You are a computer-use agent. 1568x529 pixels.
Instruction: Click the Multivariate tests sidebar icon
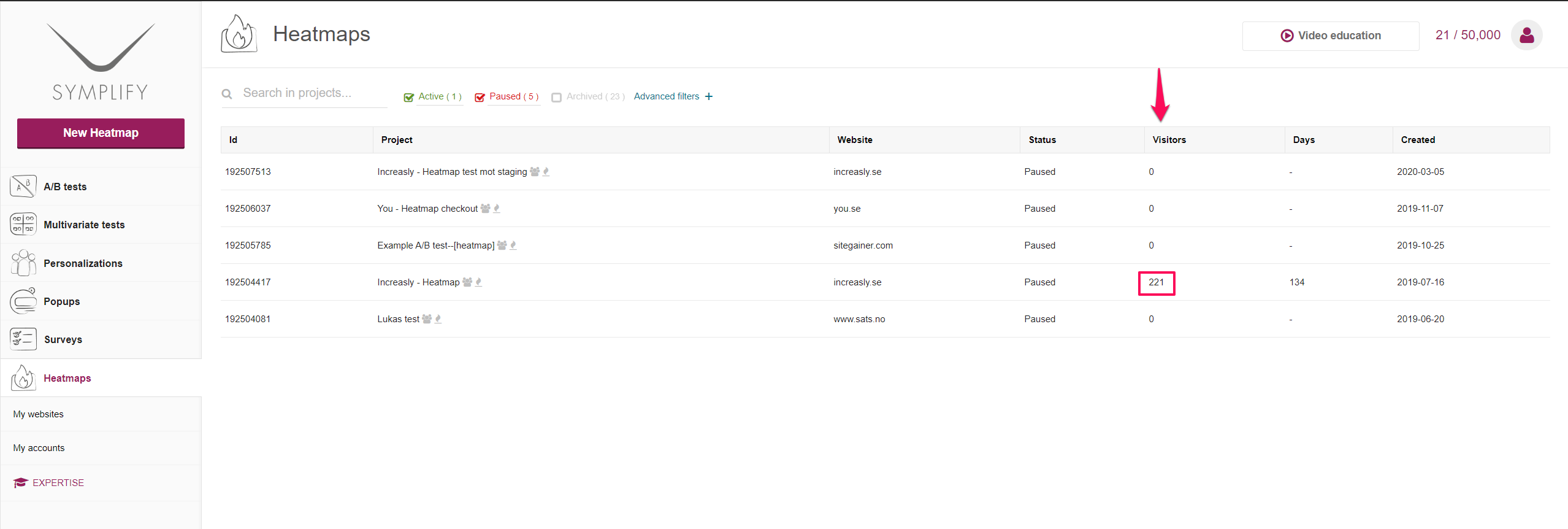coord(23,224)
